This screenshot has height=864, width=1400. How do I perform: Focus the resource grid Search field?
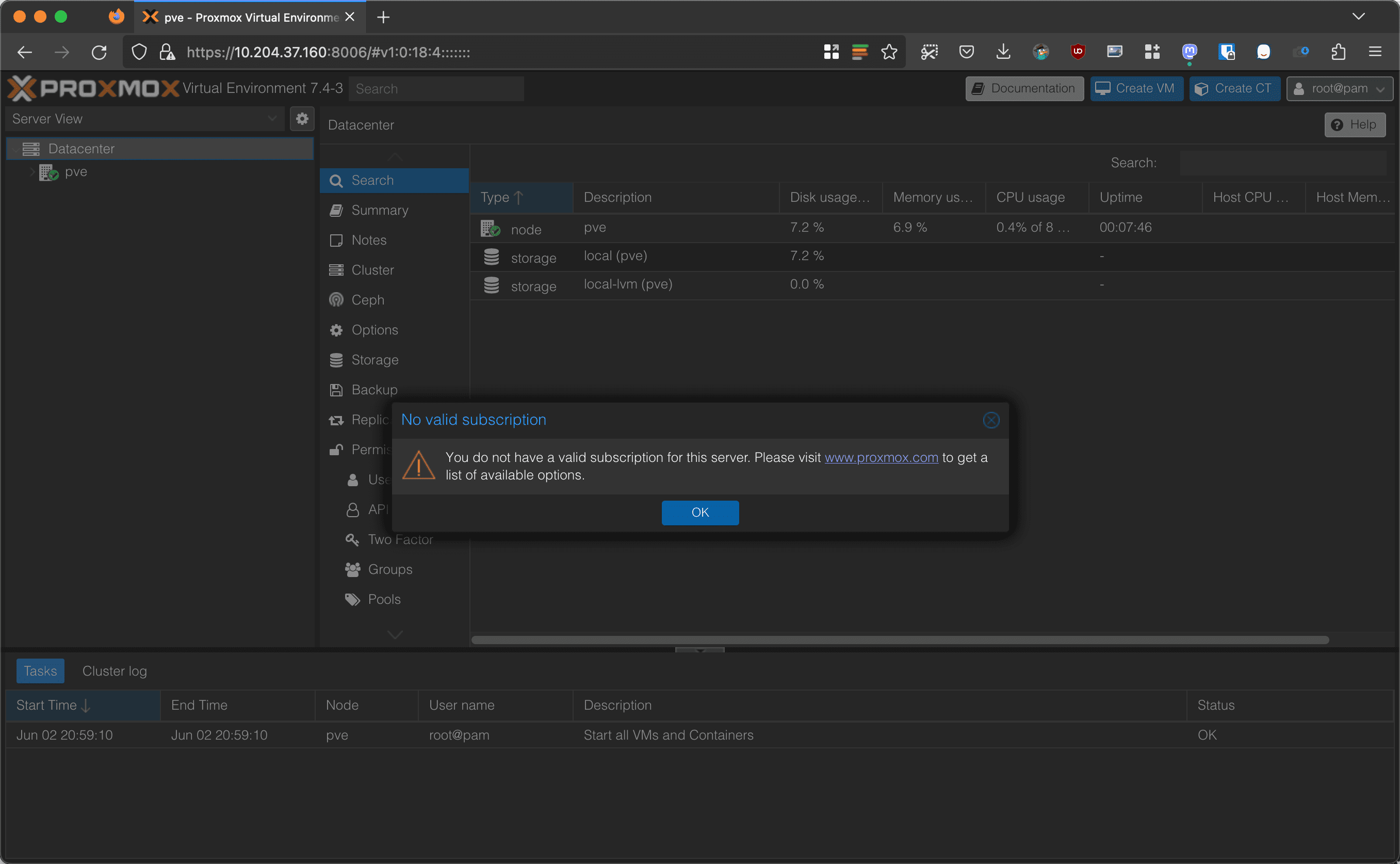[x=1282, y=163]
